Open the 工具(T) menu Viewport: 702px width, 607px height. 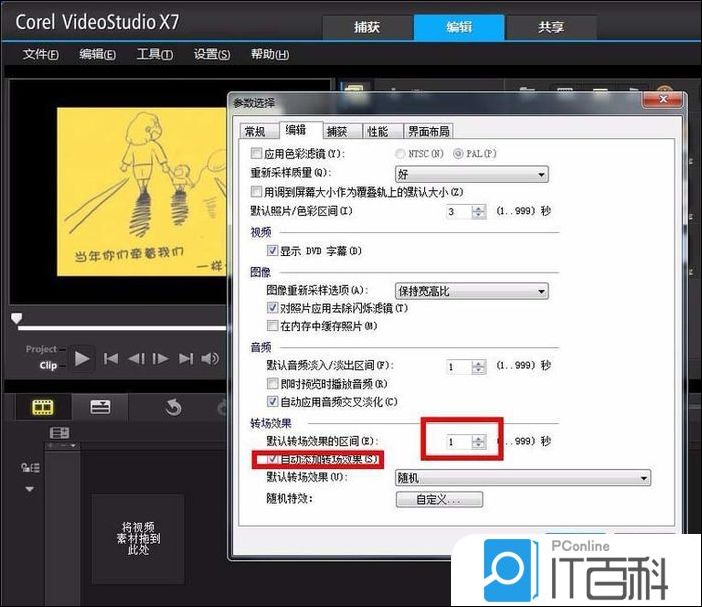[154, 55]
